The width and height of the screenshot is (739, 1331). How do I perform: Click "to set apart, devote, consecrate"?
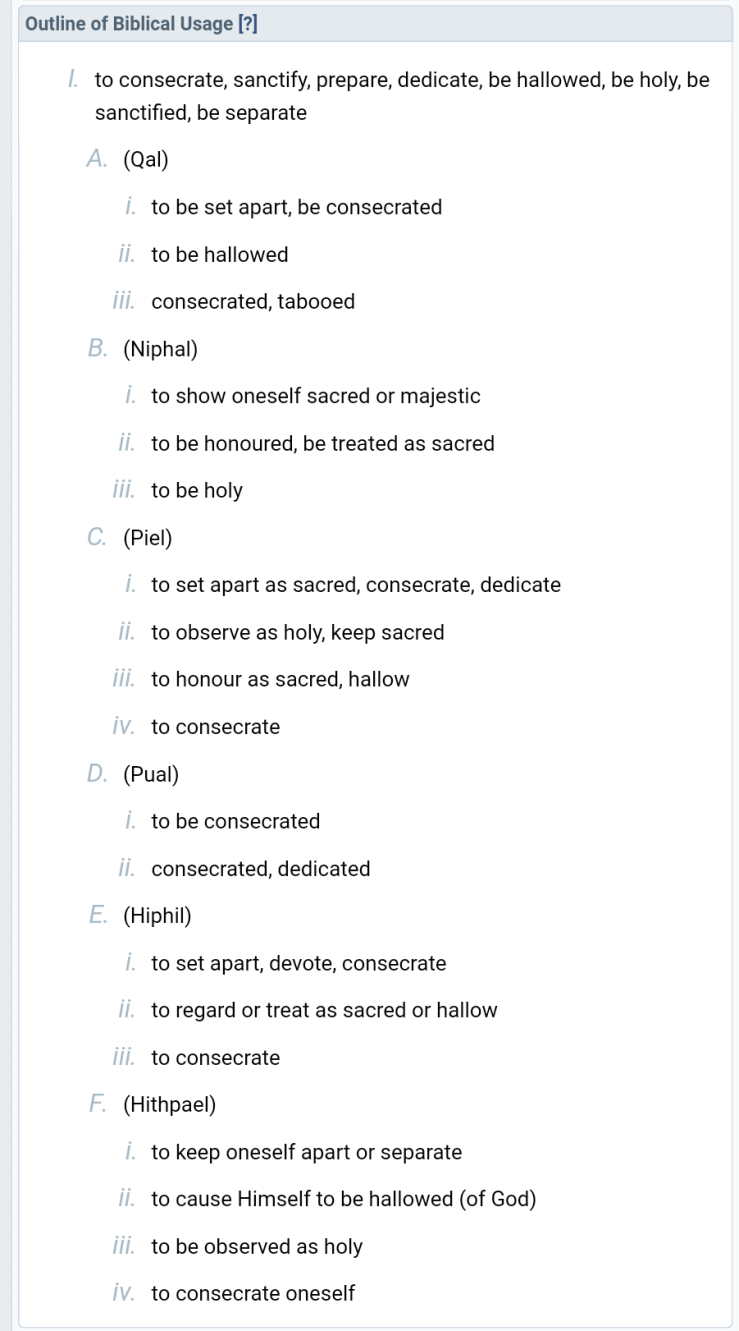pos(298,964)
